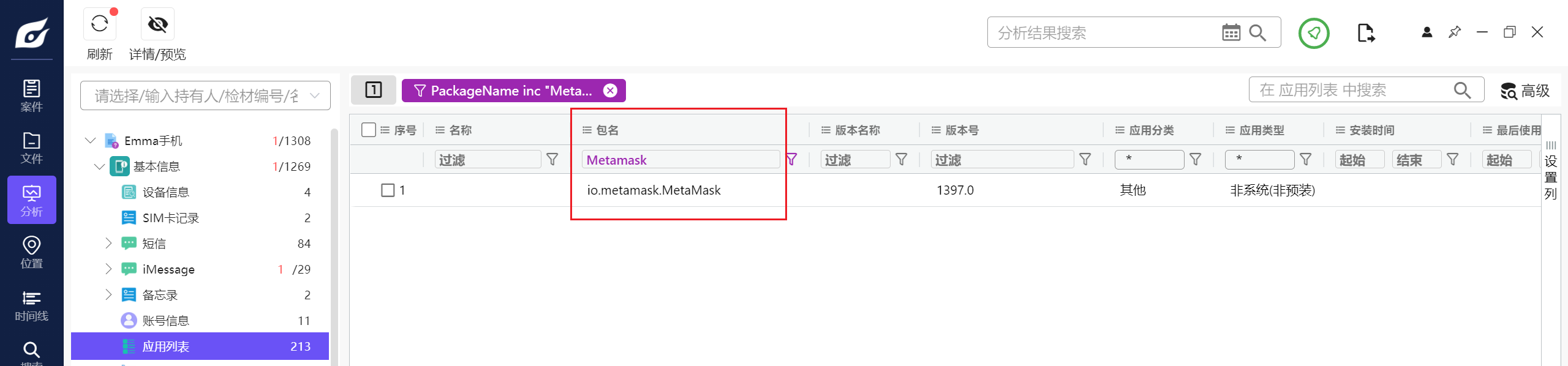Open the user account icon
Screen dimensions: 1568x366
pos(1427,32)
